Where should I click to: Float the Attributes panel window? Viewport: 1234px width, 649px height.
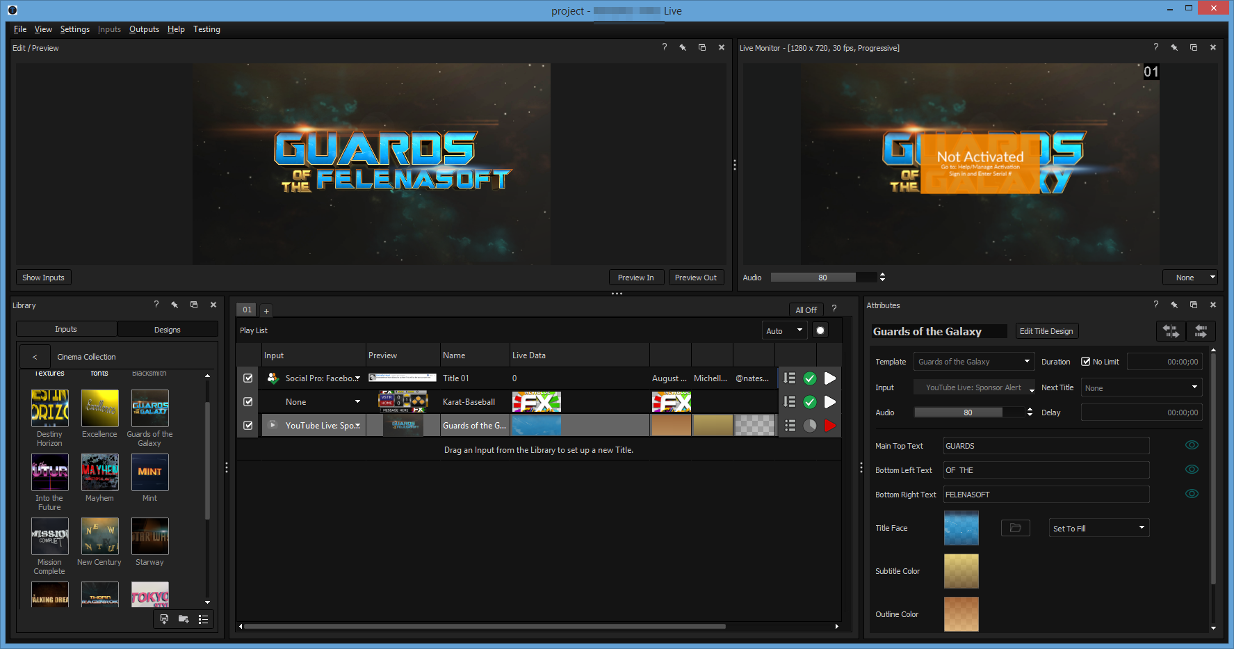[1194, 305]
